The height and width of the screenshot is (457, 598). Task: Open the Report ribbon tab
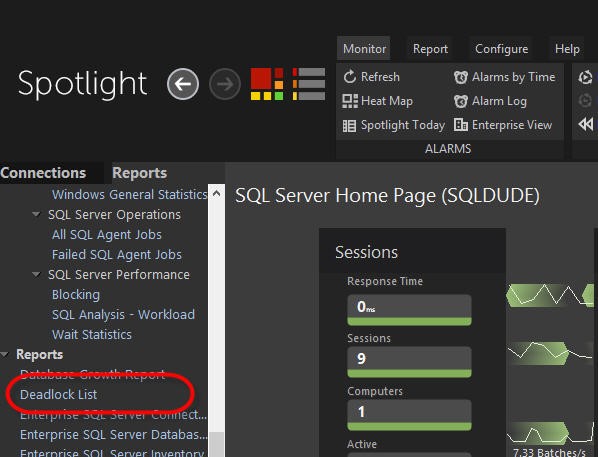click(430, 48)
